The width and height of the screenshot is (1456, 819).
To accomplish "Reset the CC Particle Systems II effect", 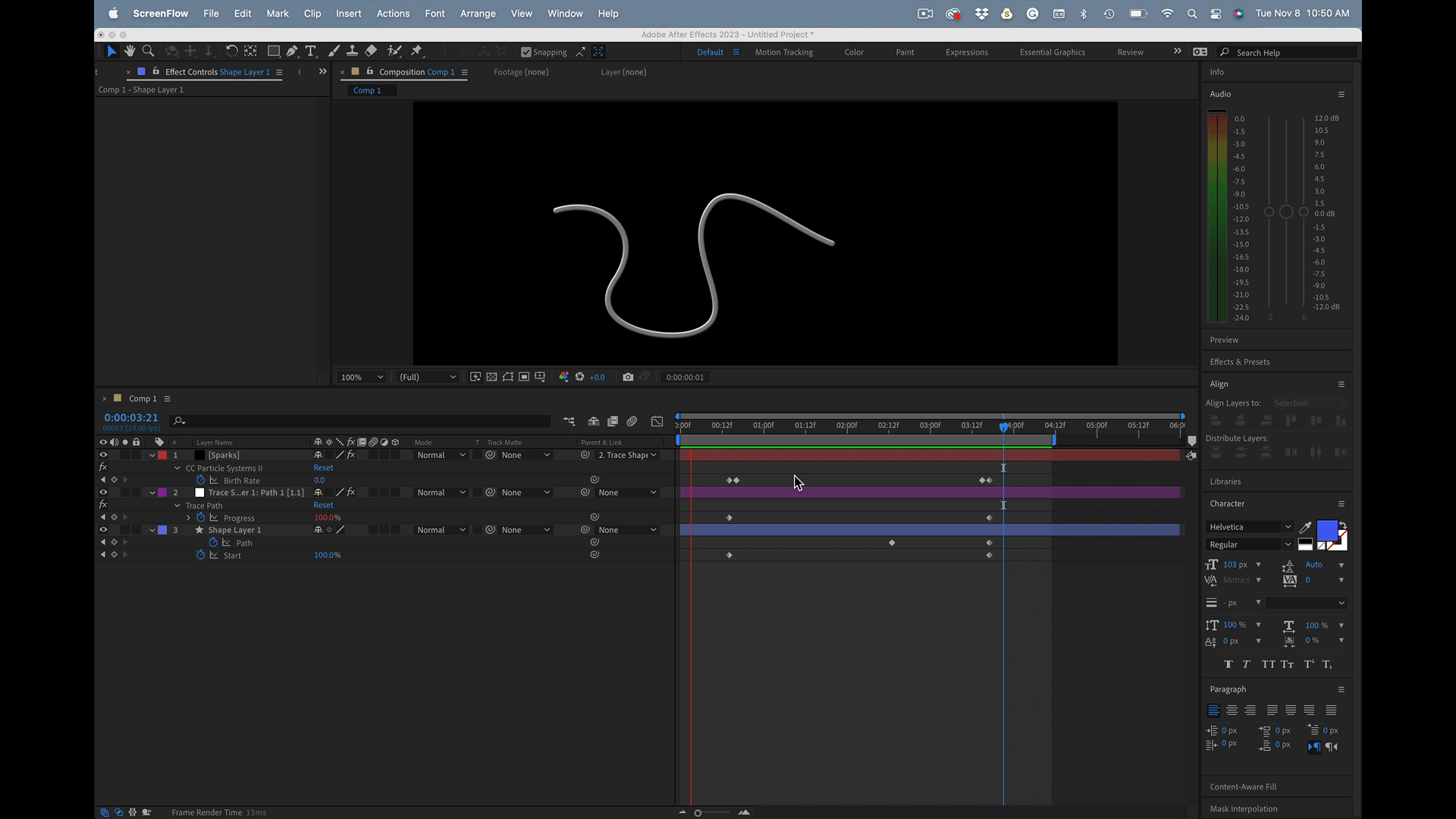I will coord(323,468).
